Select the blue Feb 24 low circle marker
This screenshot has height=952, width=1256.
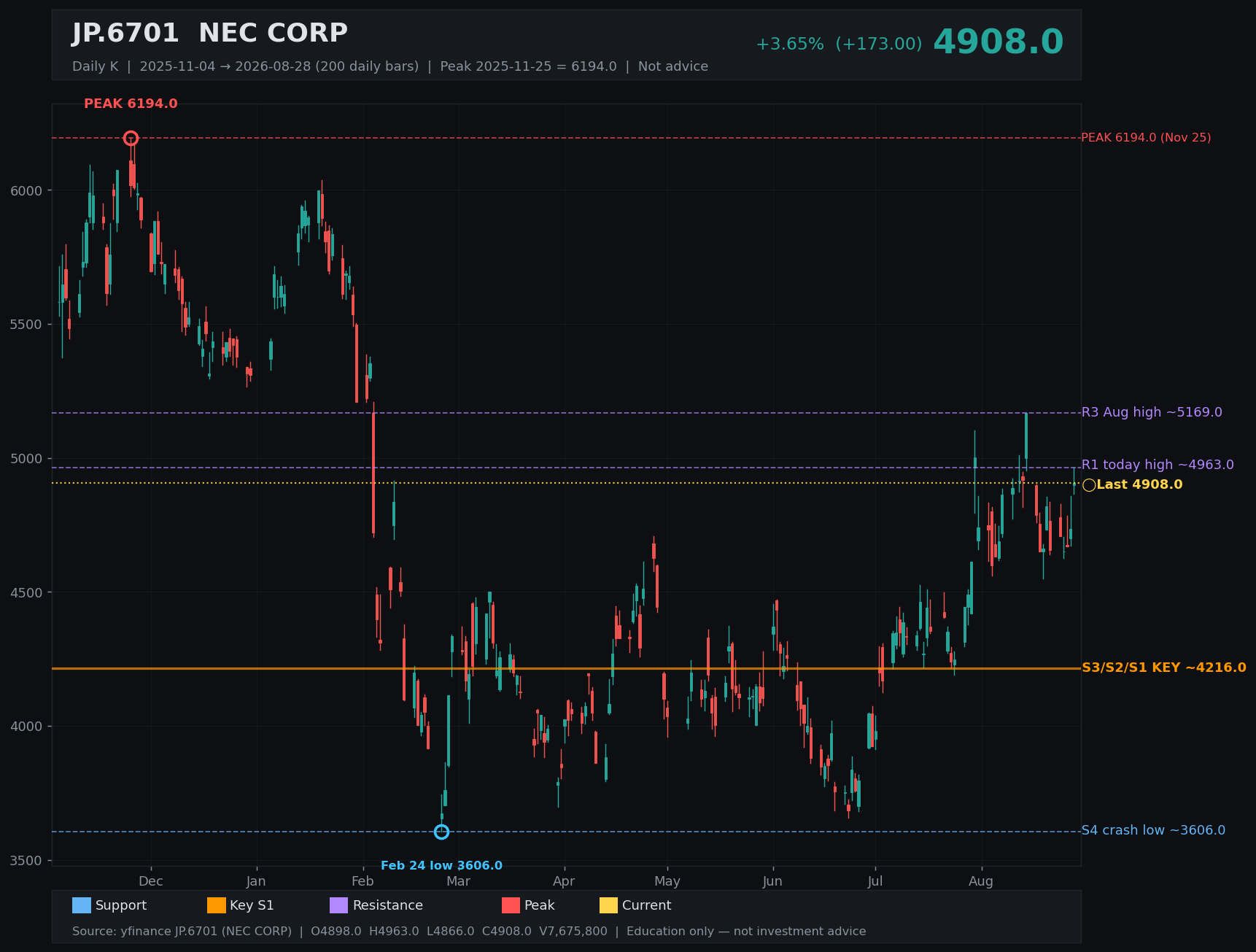tap(441, 832)
